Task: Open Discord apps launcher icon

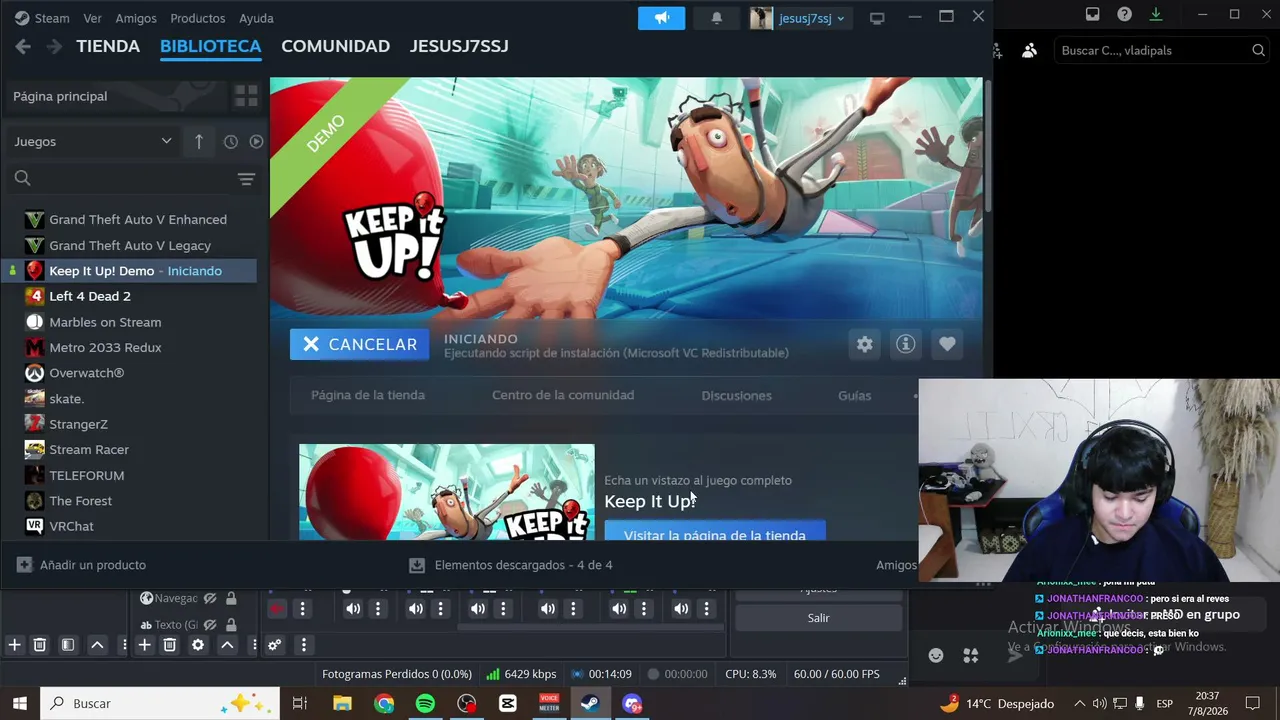Action: click(970, 655)
